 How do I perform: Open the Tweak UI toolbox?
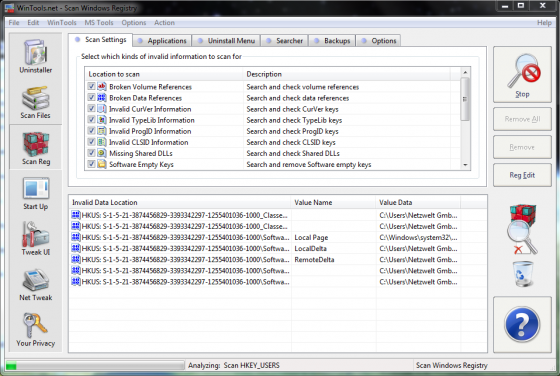[36, 239]
